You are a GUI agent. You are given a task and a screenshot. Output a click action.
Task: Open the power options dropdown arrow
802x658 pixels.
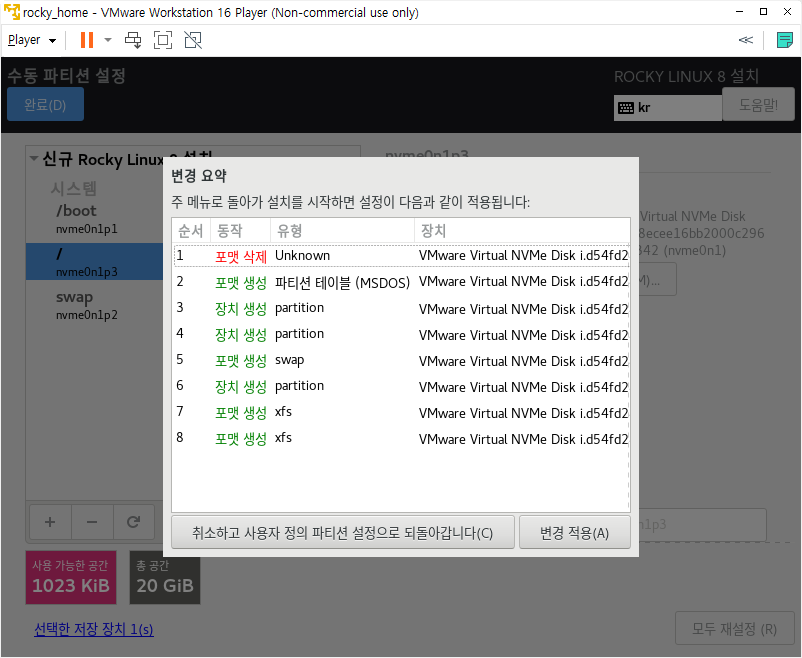click(107, 40)
